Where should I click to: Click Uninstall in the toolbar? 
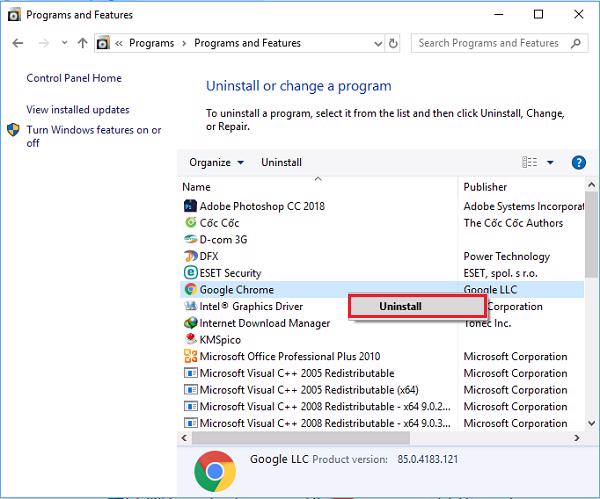tap(281, 163)
